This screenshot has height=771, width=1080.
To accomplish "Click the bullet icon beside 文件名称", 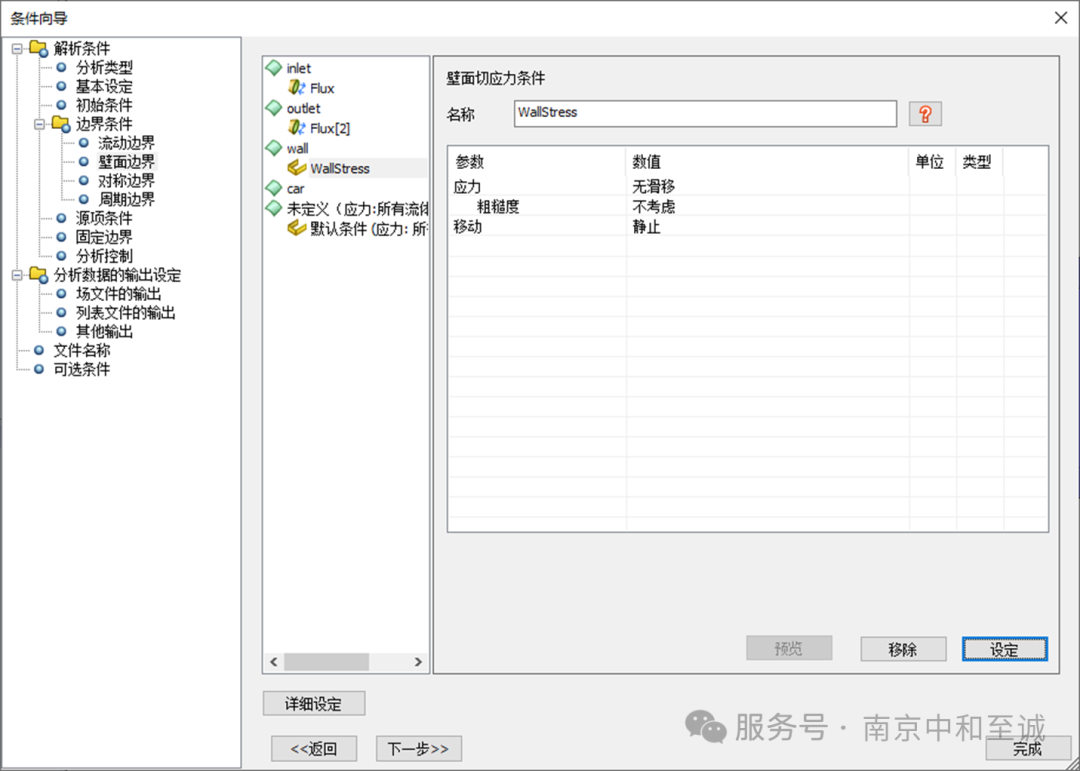I will [39, 351].
